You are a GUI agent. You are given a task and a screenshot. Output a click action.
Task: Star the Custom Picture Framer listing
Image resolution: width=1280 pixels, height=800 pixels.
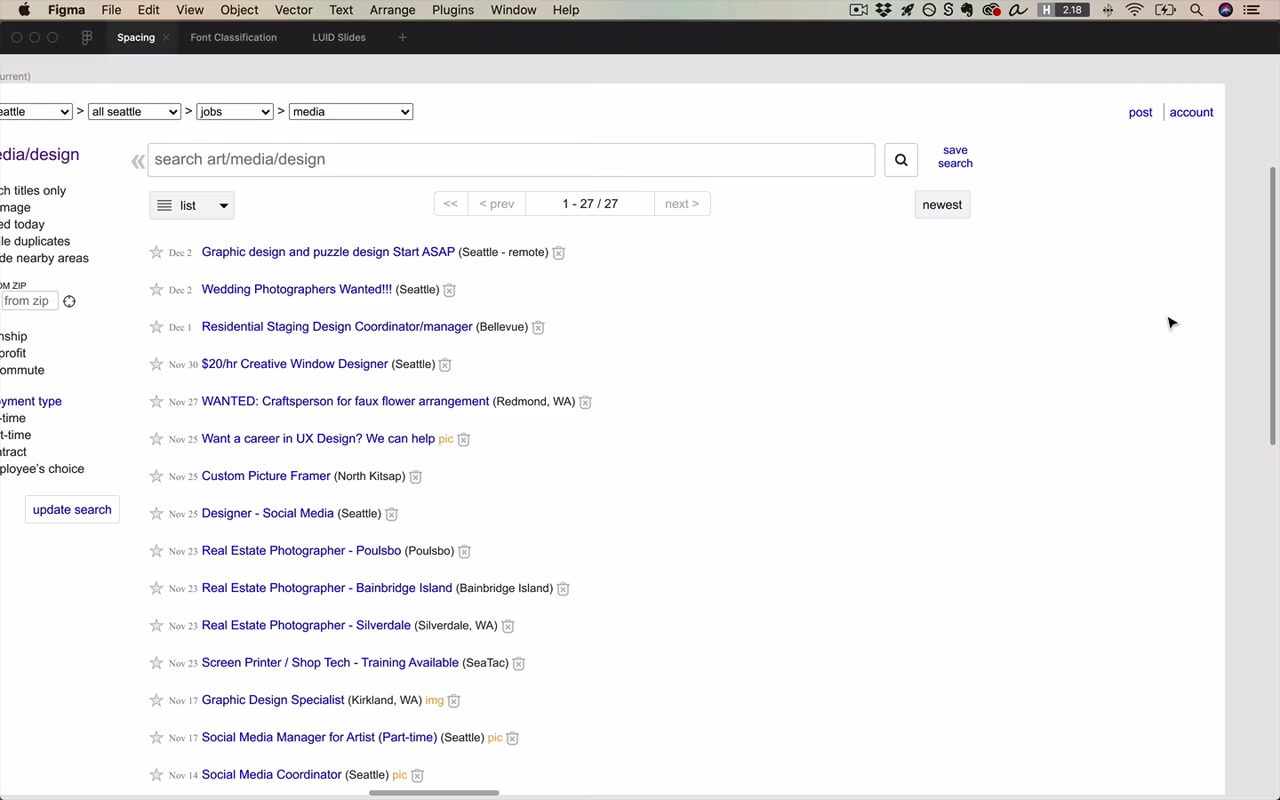pos(156,476)
